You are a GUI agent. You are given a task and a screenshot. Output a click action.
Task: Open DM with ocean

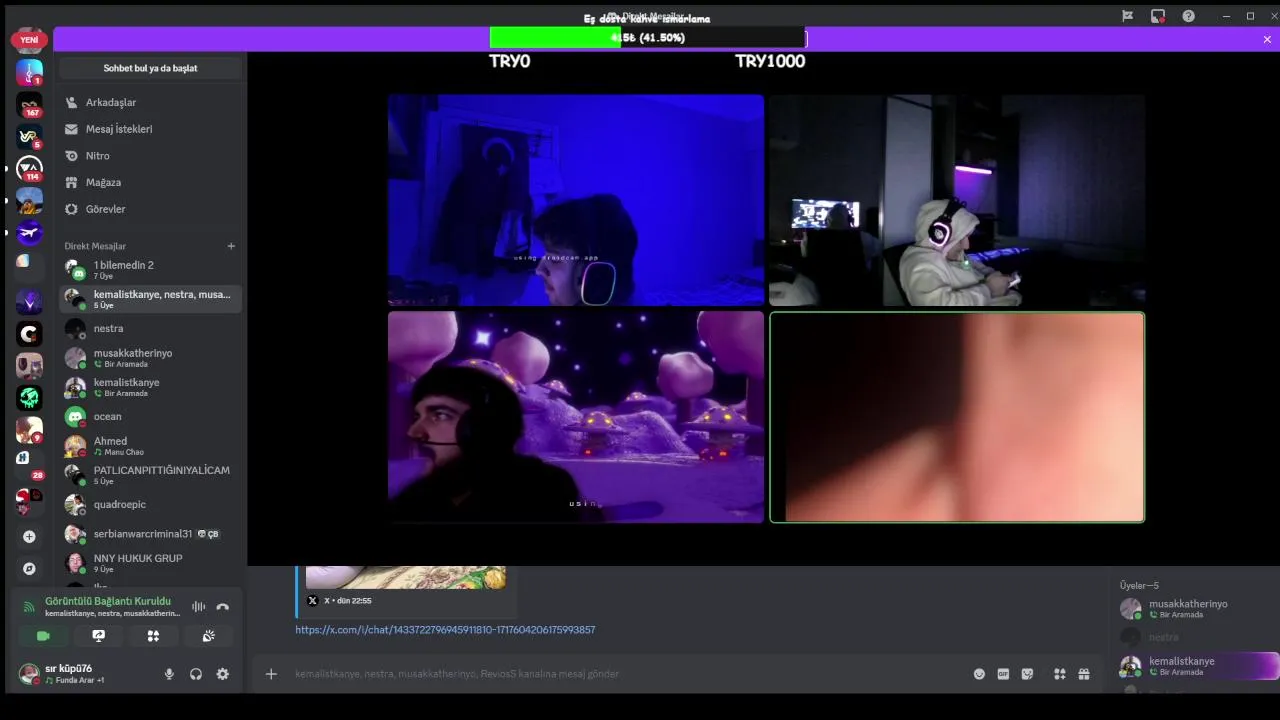click(x=150, y=416)
